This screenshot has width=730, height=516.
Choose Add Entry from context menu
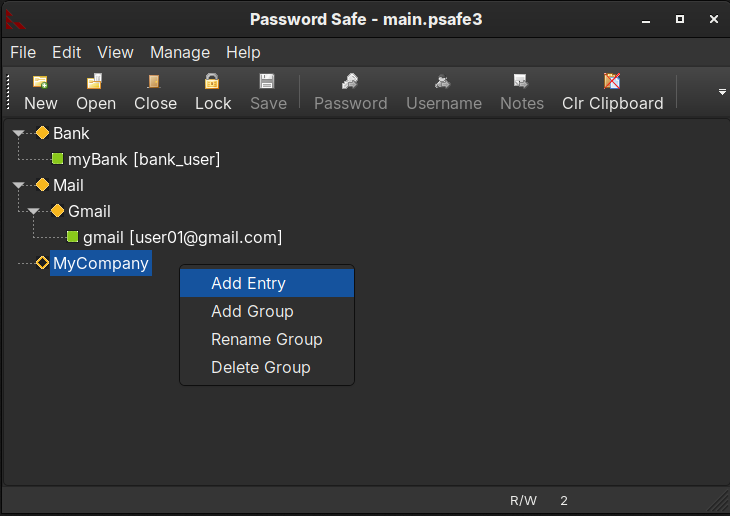(267, 283)
